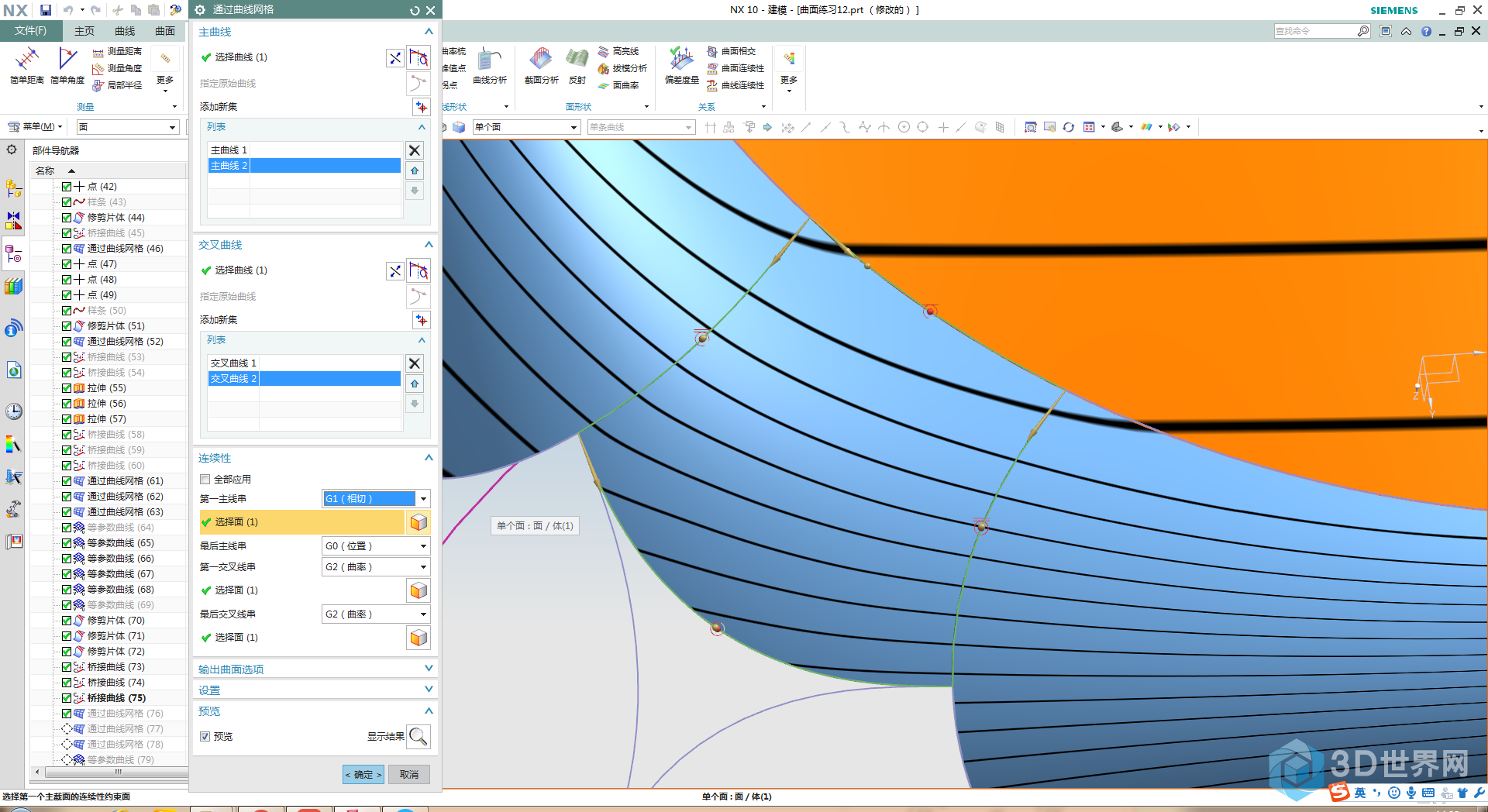Select the Surface Intersection tool
The height and width of the screenshot is (812, 1488).
coord(731,51)
